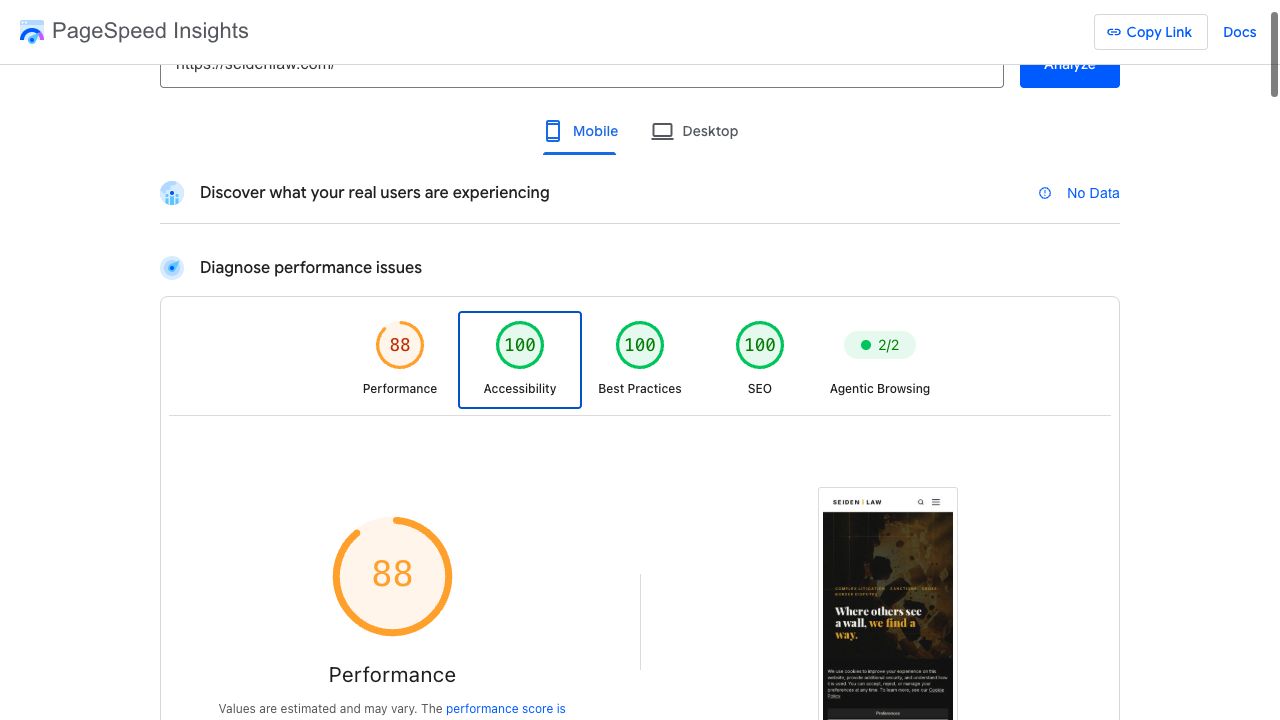Image resolution: width=1280 pixels, height=720 pixels.
Task: Click the URL input field
Action: point(581,75)
